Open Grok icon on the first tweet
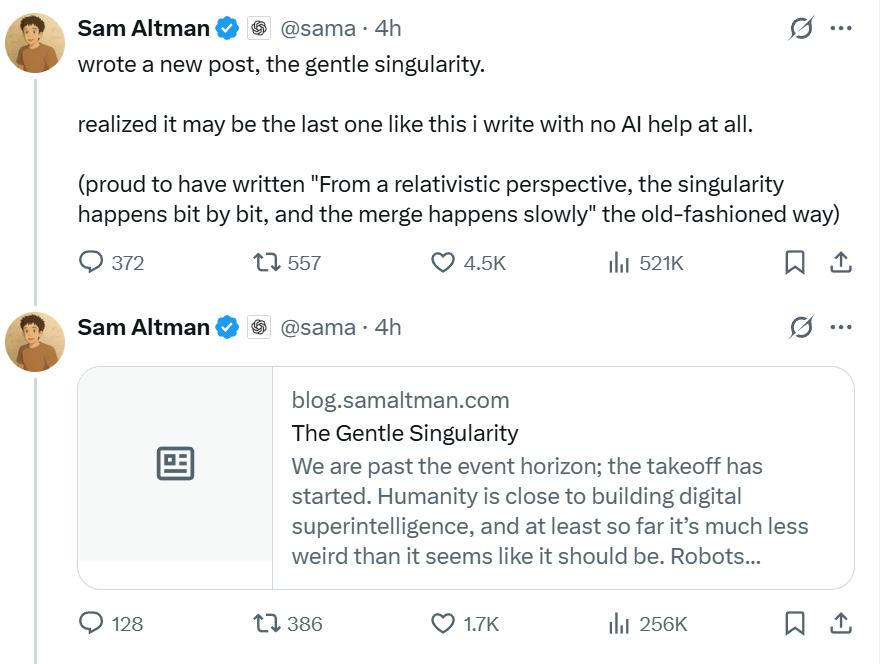Screen dimensions: 894x664 (800, 28)
